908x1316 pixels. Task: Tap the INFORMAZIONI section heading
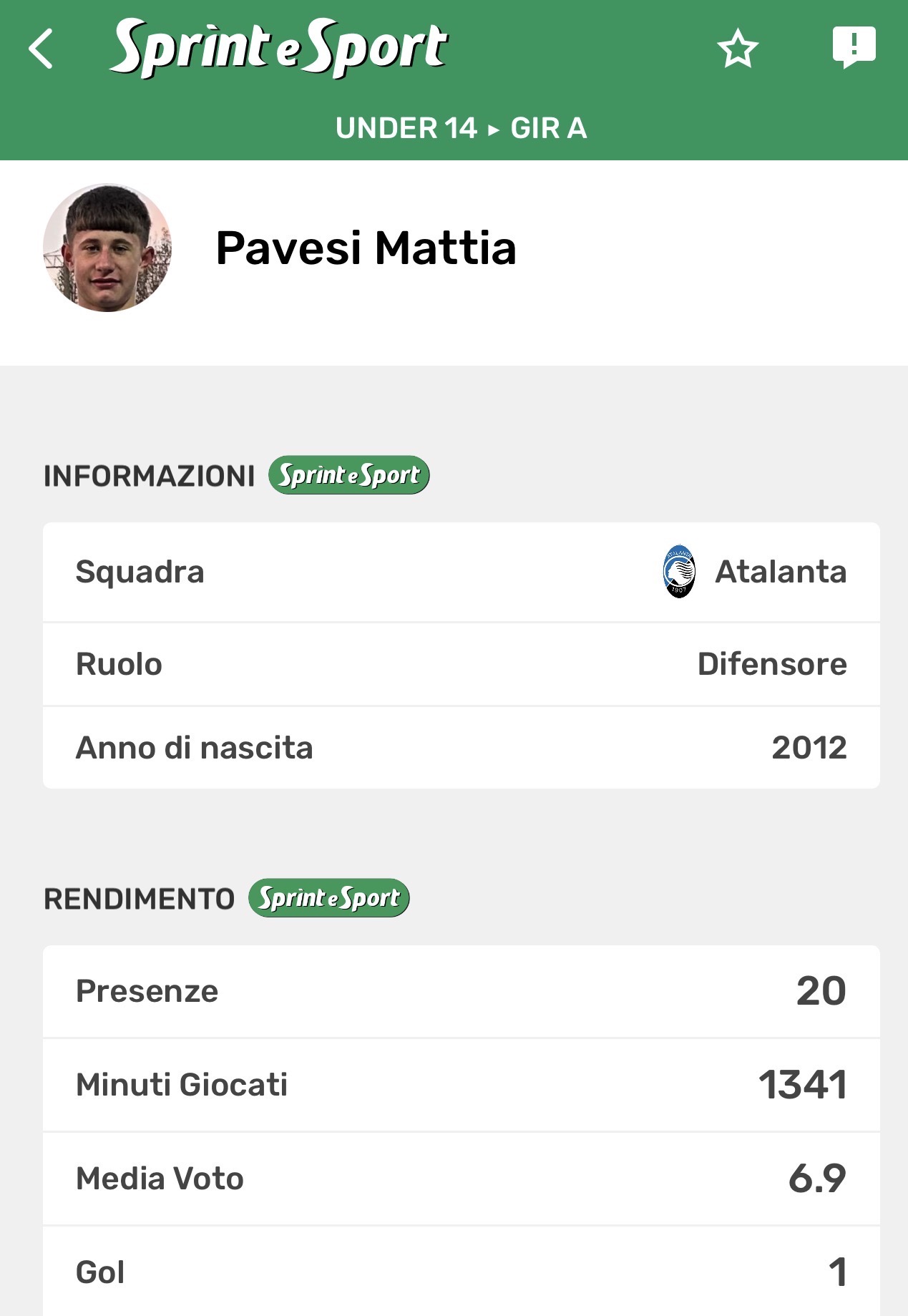[x=149, y=476]
